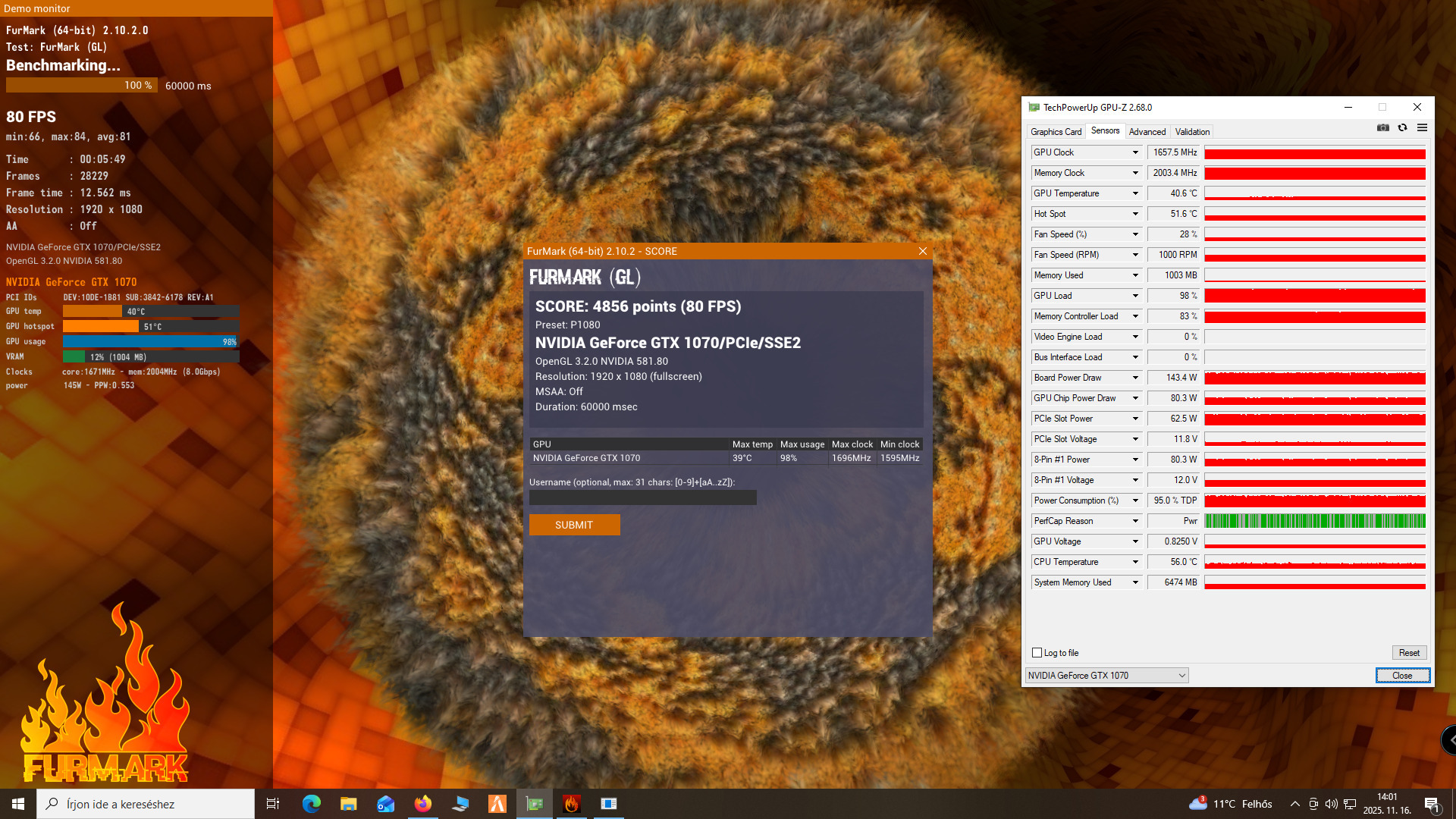Open FurMark from the taskbar flame icon

[x=572, y=804]
